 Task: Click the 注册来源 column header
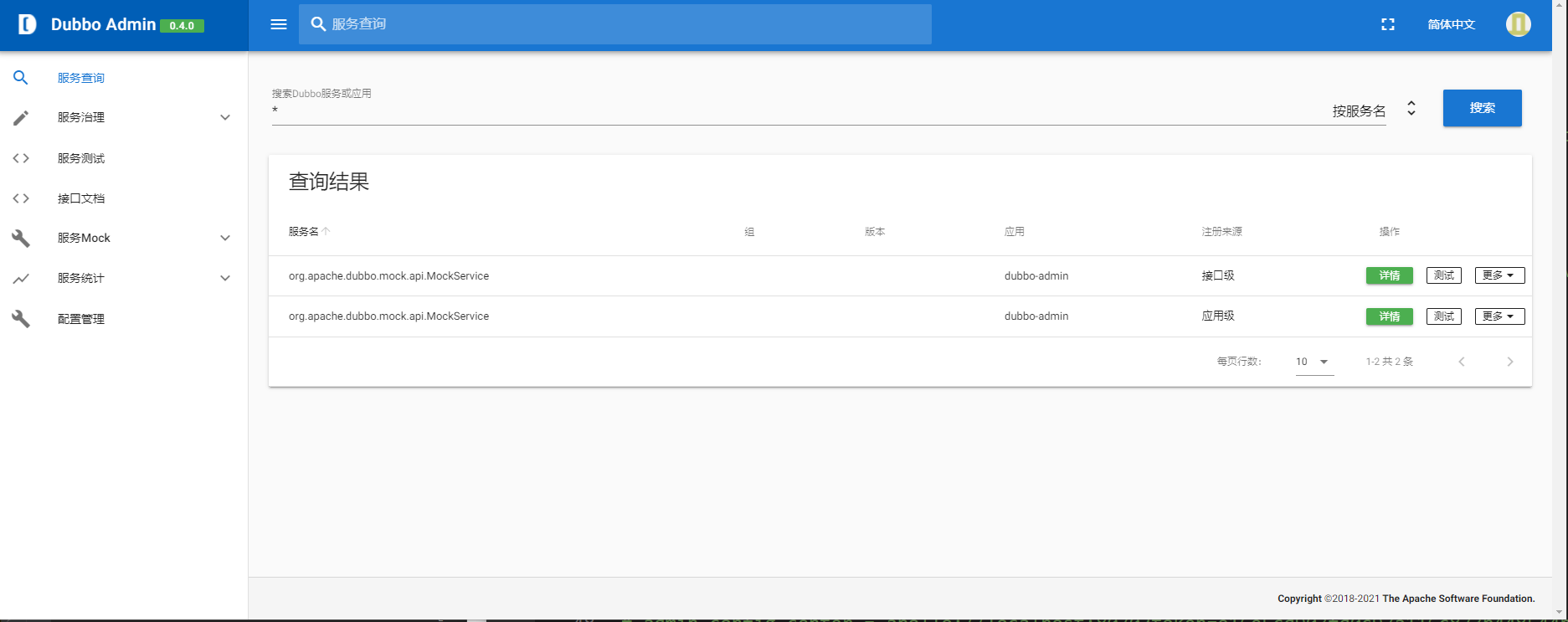point(1222,232)
